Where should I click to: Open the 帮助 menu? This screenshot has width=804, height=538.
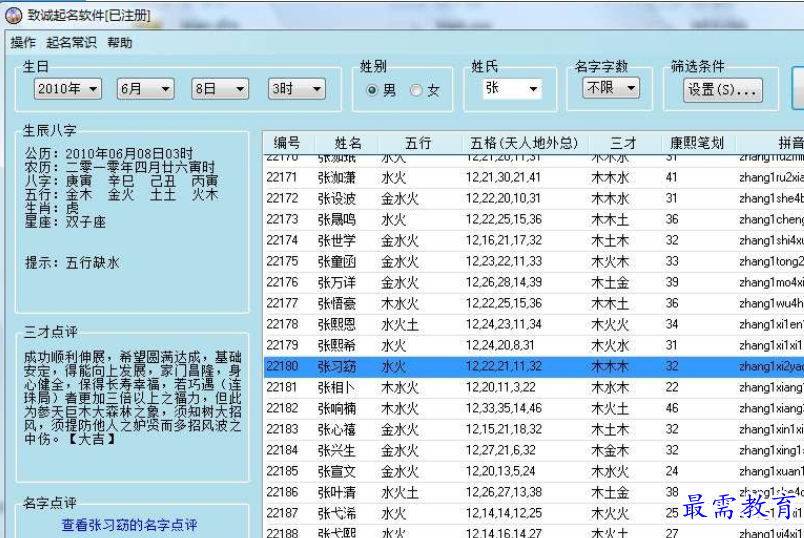click(119, 43)
